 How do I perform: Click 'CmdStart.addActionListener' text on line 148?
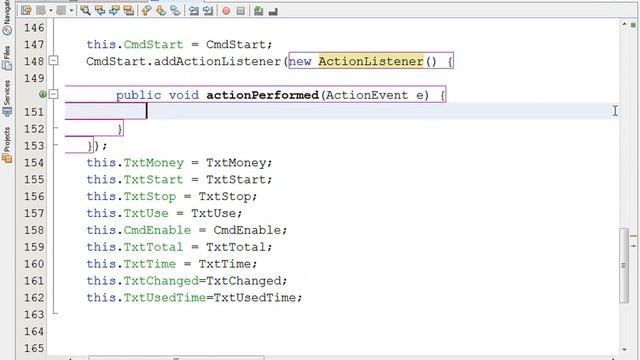click(183, 61)
